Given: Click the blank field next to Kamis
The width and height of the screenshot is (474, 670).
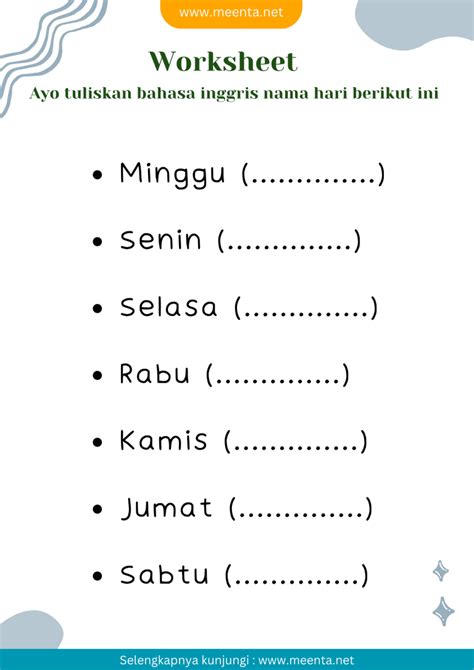Looking at the screenshot, I should click(296, 441).
